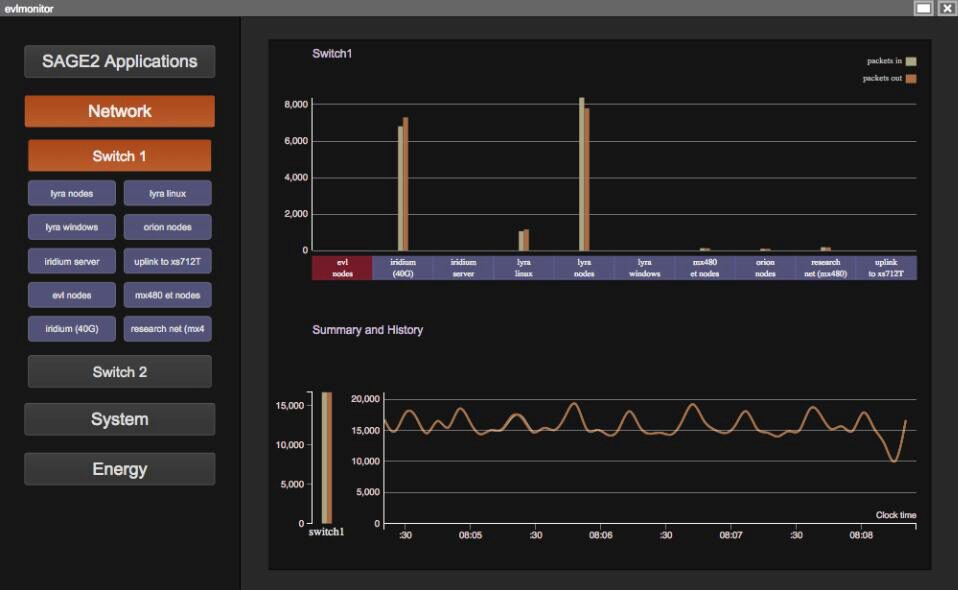Select the lyra linux node group
This screenshot has height=590, width=958.
tap(167, 192)
